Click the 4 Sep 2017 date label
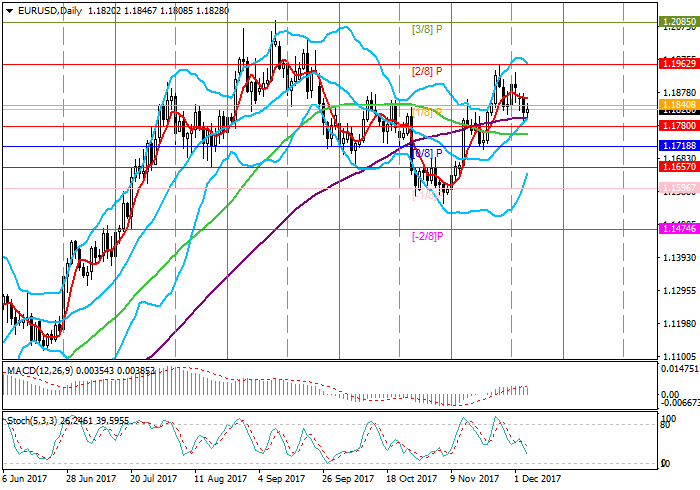The image size is (700, 490). click(282, 479)
